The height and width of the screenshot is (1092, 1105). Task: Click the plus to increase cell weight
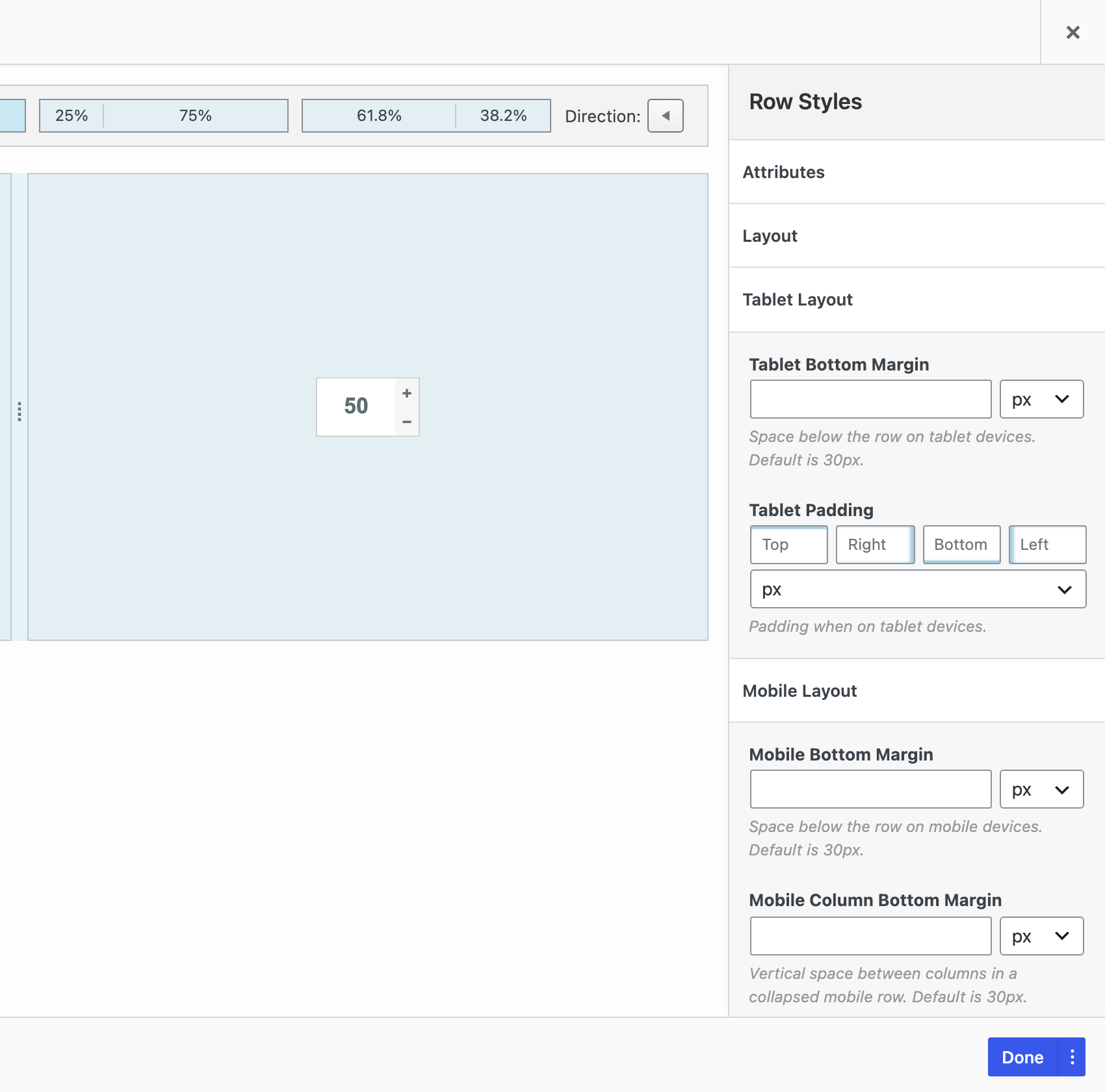pyautogui.click(x=407, y=393)
